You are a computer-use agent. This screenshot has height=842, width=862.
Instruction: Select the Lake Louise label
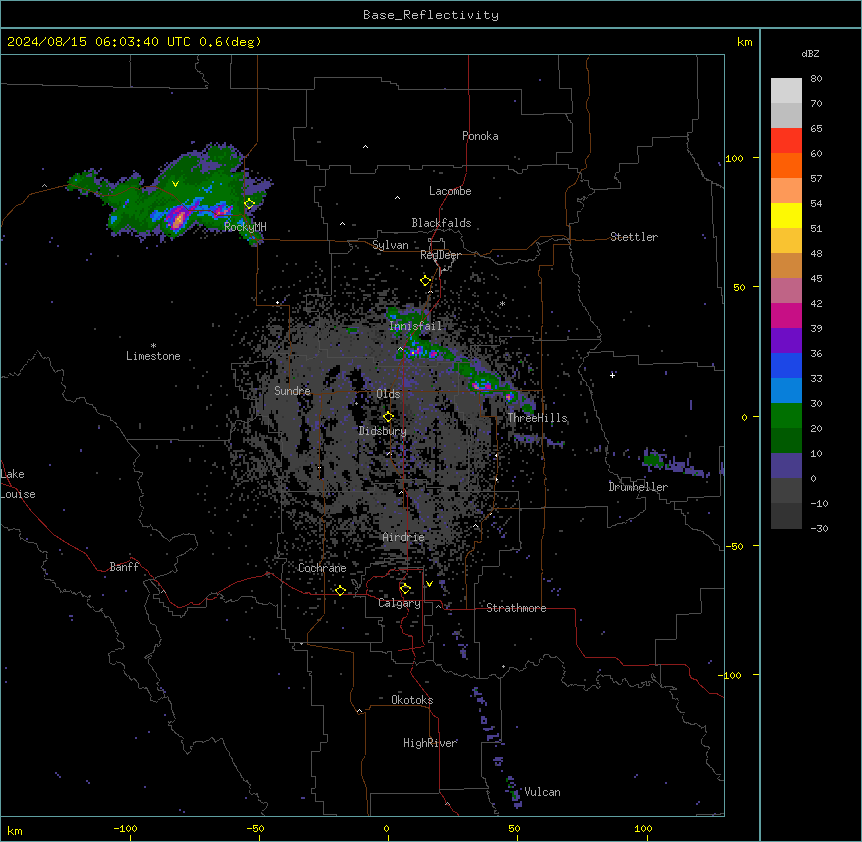(x=18, y=484)
